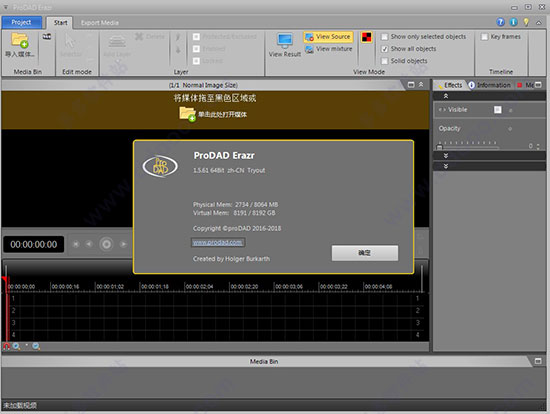This screenshot has height=414, width=550.
Task: Collapse the top Effects section chevron
Action: [446, 96]
